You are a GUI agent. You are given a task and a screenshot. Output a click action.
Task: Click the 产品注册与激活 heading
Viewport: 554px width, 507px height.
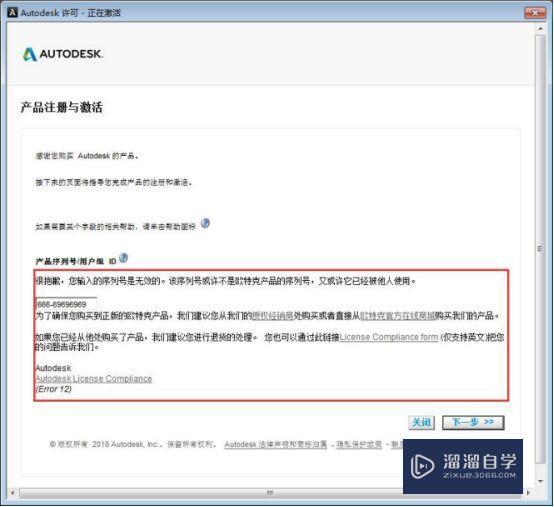(x=62, y=107)
